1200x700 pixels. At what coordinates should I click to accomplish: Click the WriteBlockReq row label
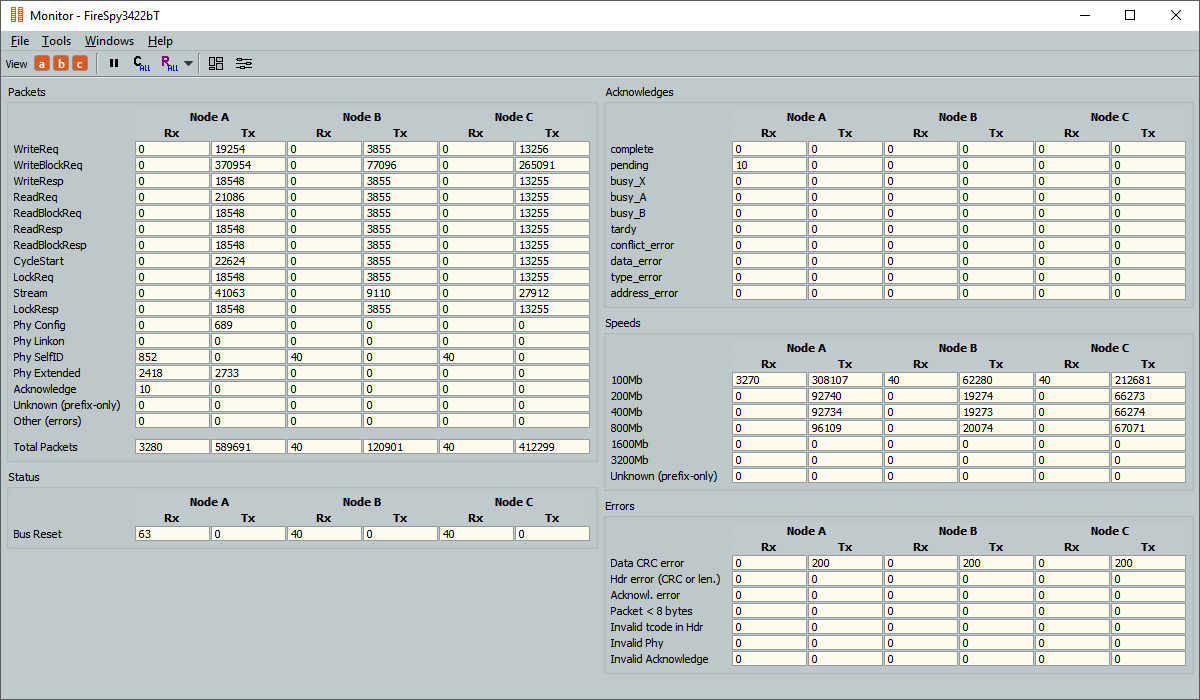(x=48, y=165)
